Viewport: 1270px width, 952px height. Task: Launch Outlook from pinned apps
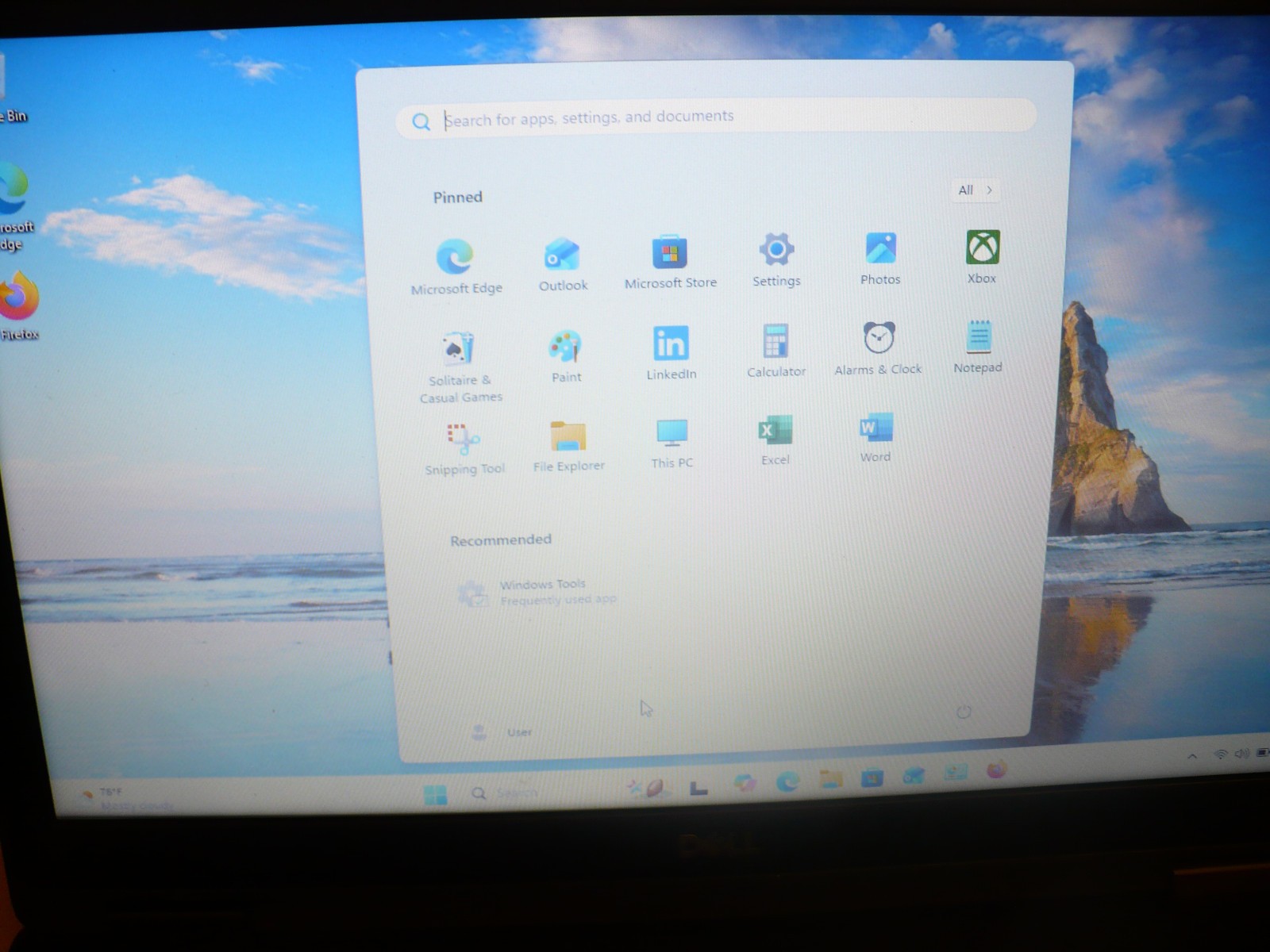[x=563, y=264]
